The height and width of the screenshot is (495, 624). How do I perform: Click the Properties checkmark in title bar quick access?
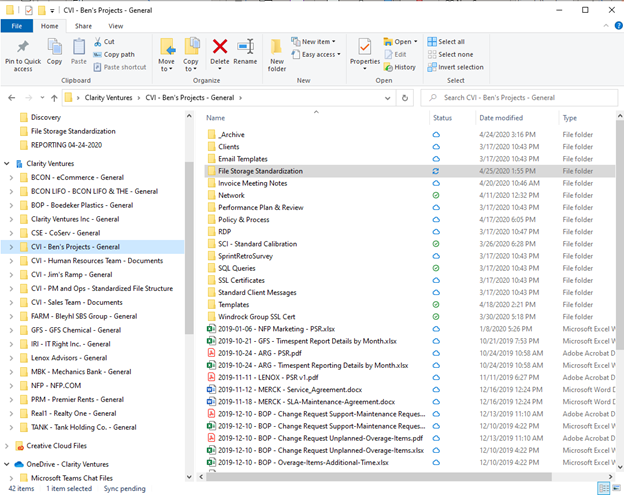tap(29, 10)
